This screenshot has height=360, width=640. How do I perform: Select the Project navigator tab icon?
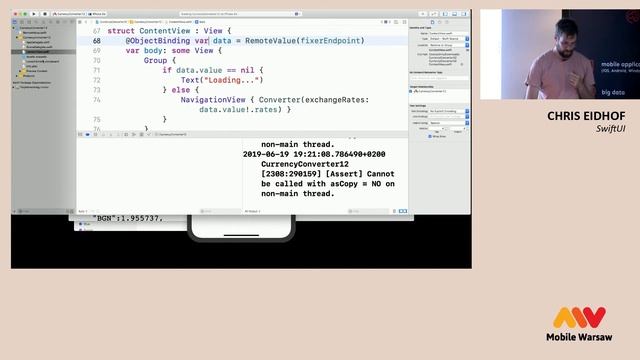[15, 22]
